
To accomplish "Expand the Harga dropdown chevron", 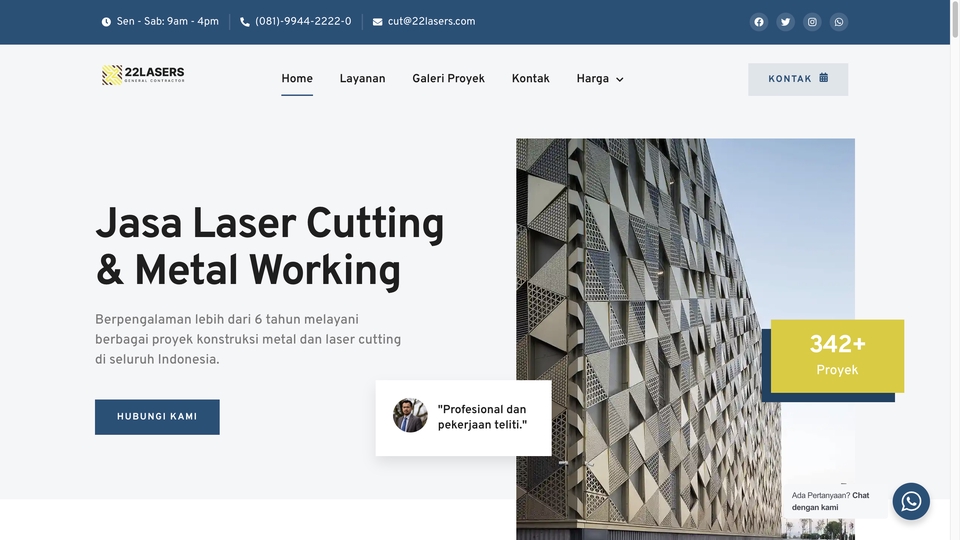I will (620, 80).
